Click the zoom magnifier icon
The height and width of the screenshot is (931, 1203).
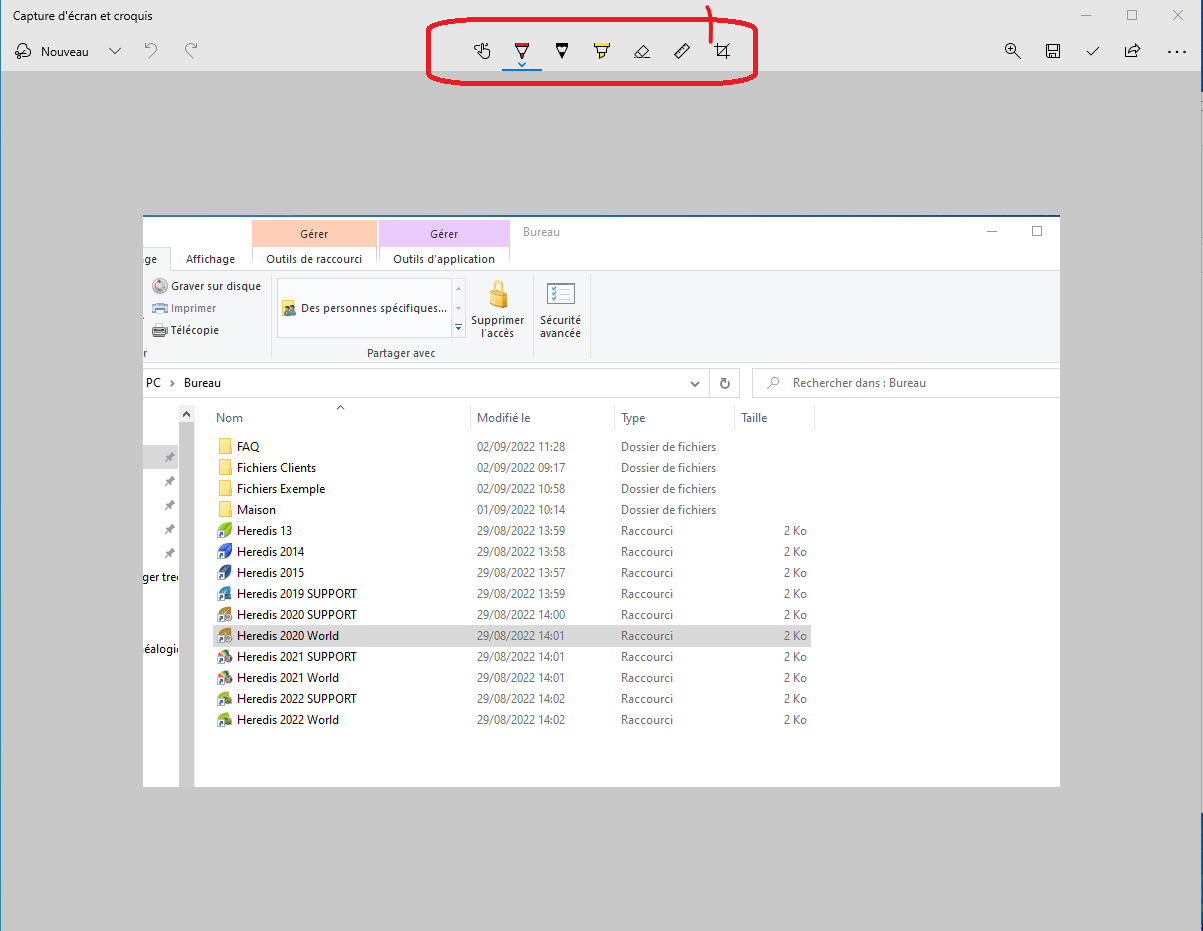click(x=1012, y=51)
